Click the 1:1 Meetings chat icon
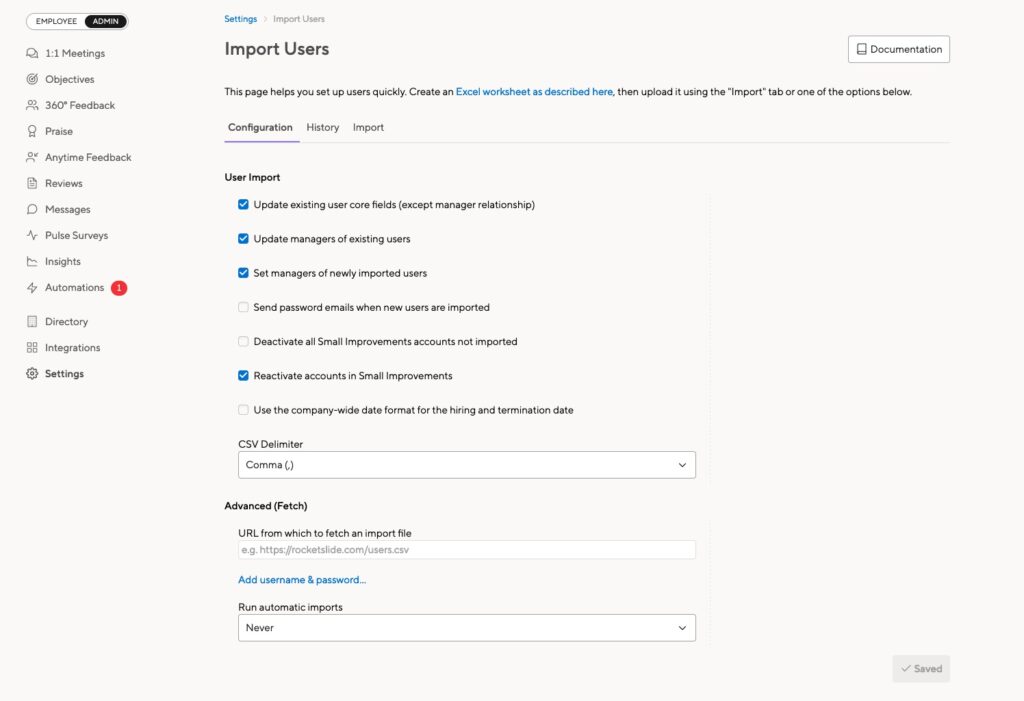1024x701 pixels. point(32,53)
